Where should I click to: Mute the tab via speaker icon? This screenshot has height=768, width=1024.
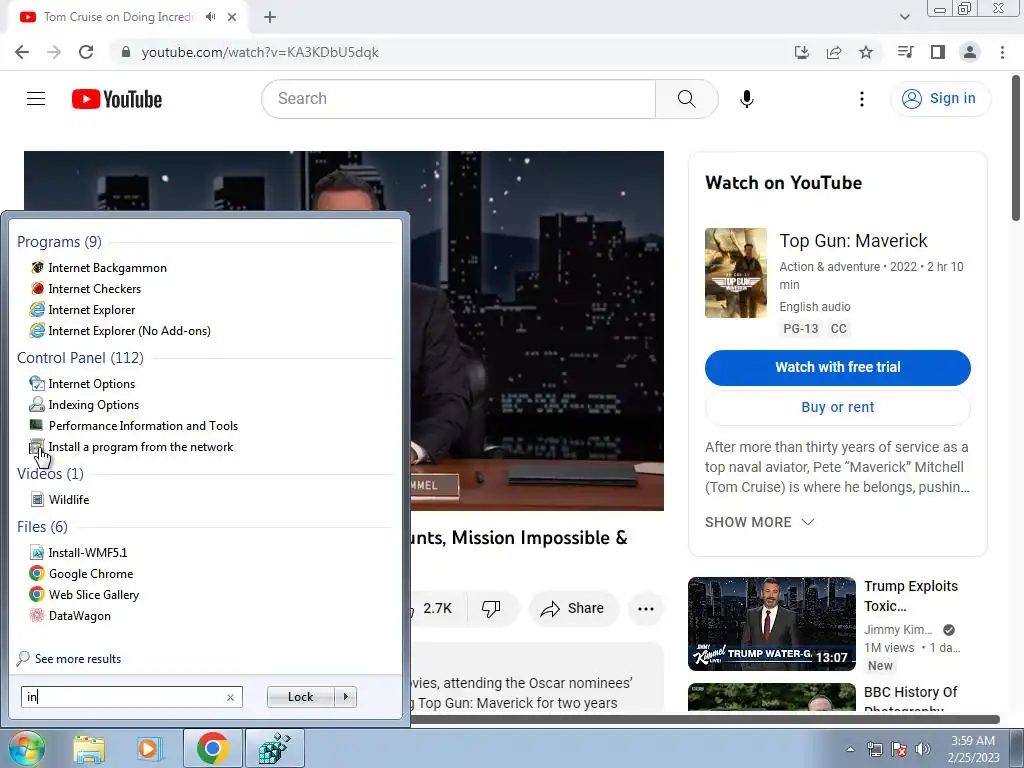click(x=210, y=17)
